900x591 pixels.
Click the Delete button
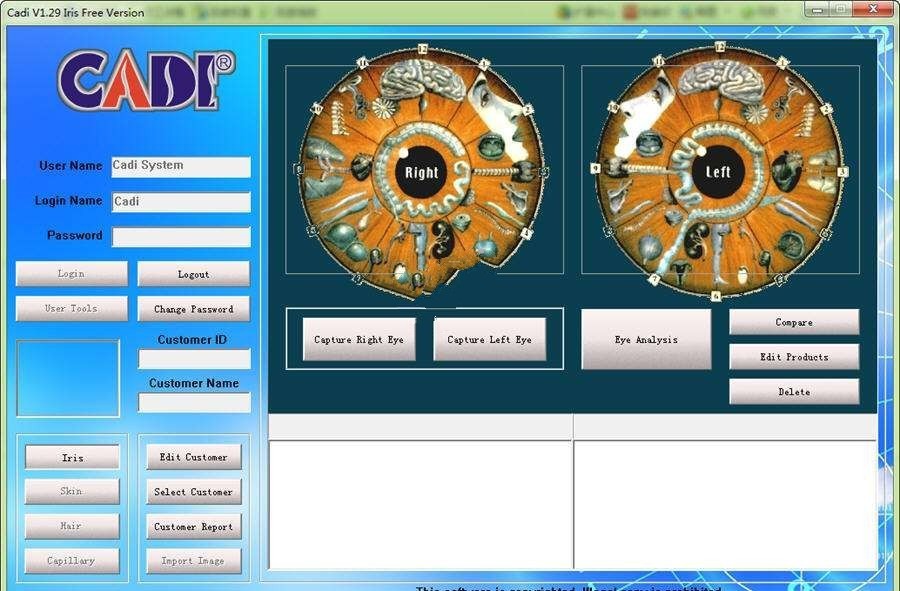[794, 391]
